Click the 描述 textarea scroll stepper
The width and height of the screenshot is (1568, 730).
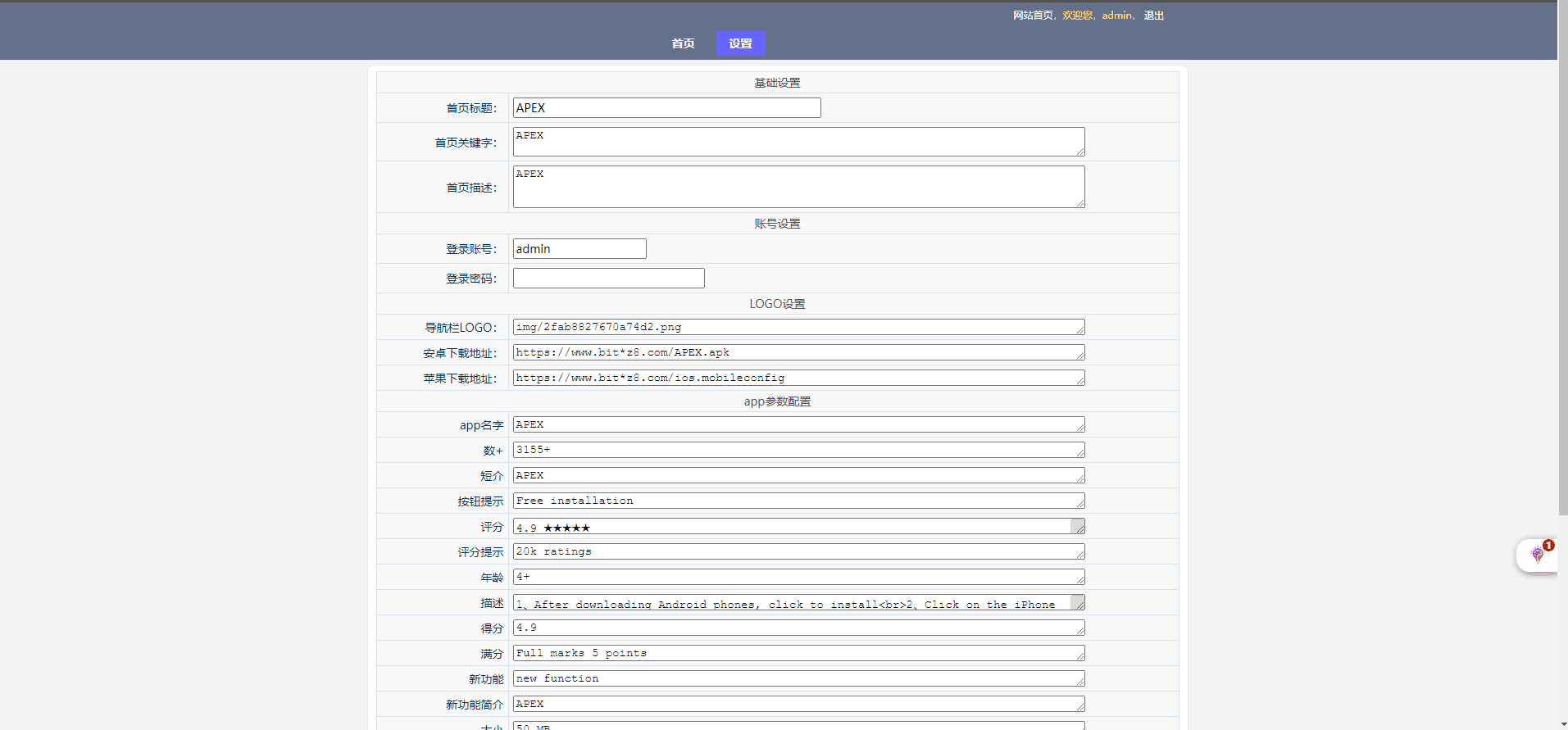pos(1078,602)
